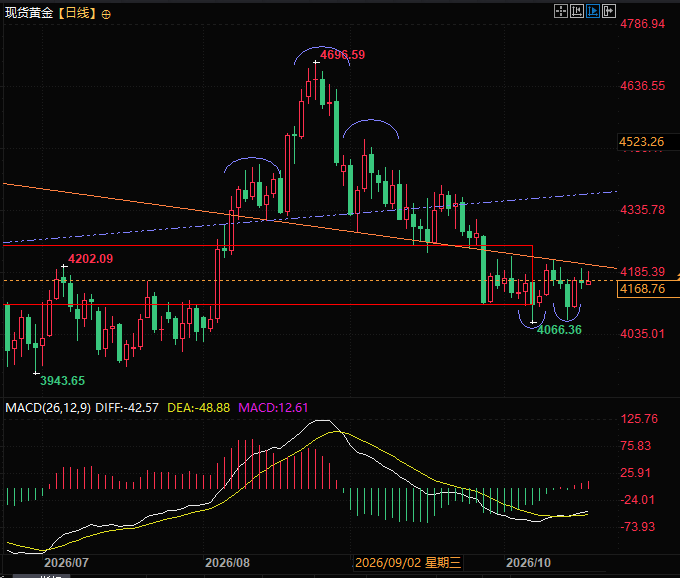This screenshot has height=578, width=680.
Task: Click the DEA:-48.88 value
Action: point(199,408)
